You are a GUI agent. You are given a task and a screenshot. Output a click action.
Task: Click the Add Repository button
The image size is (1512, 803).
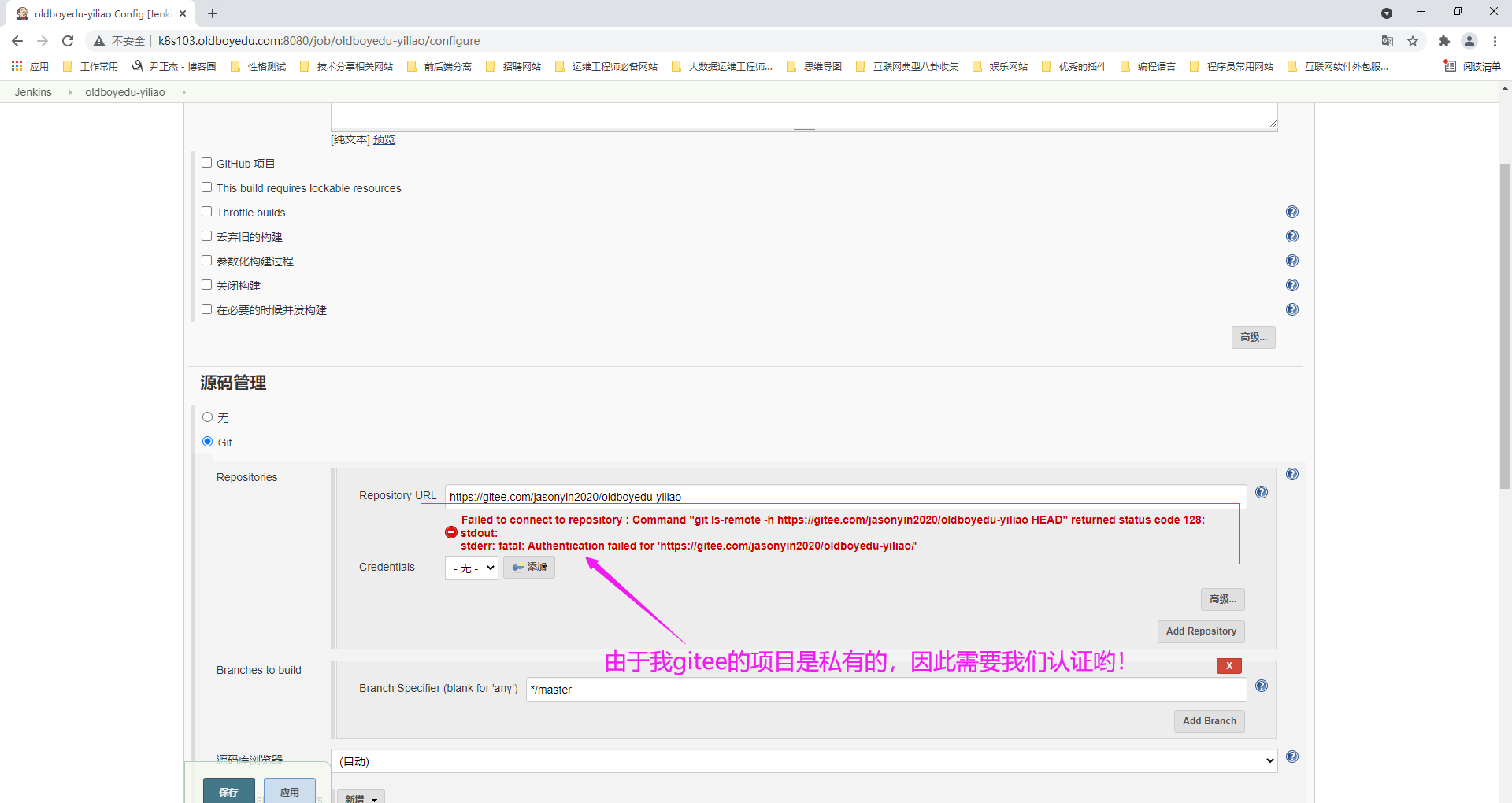1200,631
